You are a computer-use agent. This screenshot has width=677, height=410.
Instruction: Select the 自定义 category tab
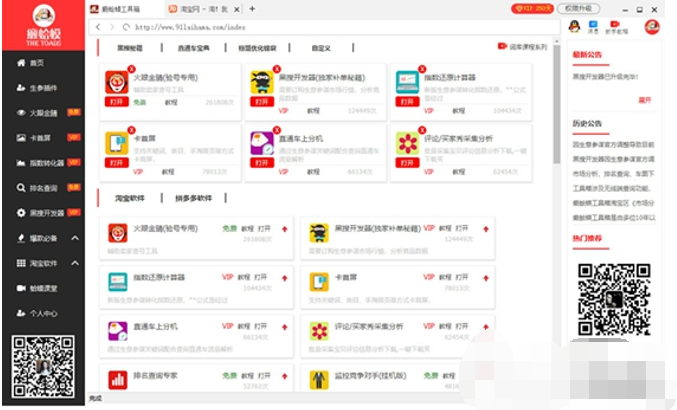pyautogui.click(x=321, y=48)
